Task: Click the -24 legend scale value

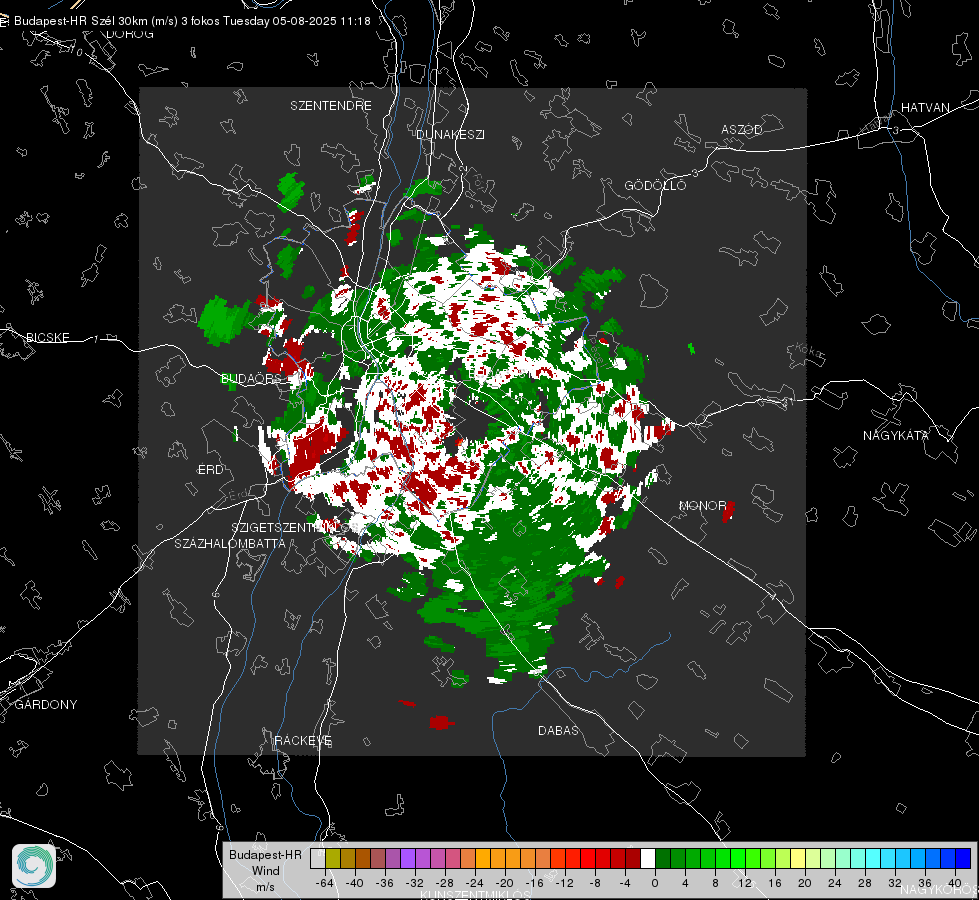Action: 475,883
